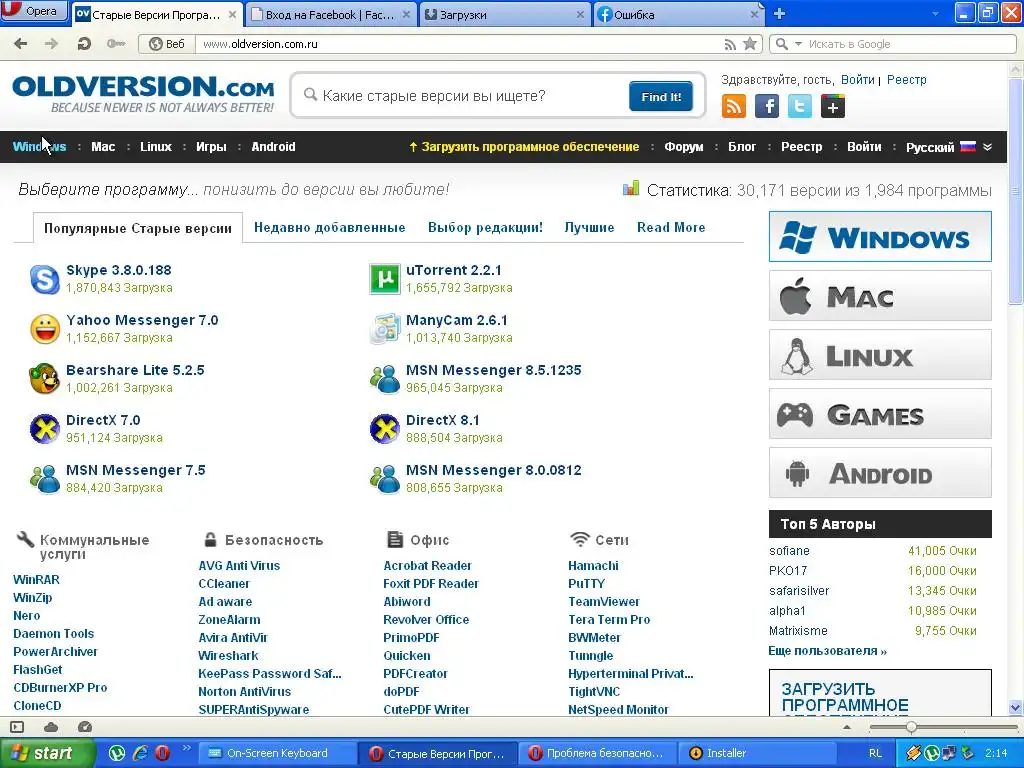
Task: Open the Skype 3.8.0.188 link
Action: click(119, 270)
